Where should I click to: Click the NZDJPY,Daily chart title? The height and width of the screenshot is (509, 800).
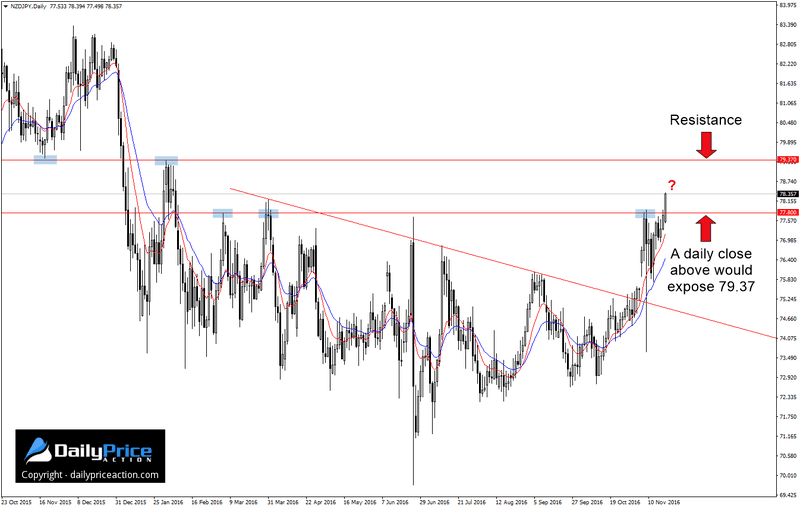[29, 6]
